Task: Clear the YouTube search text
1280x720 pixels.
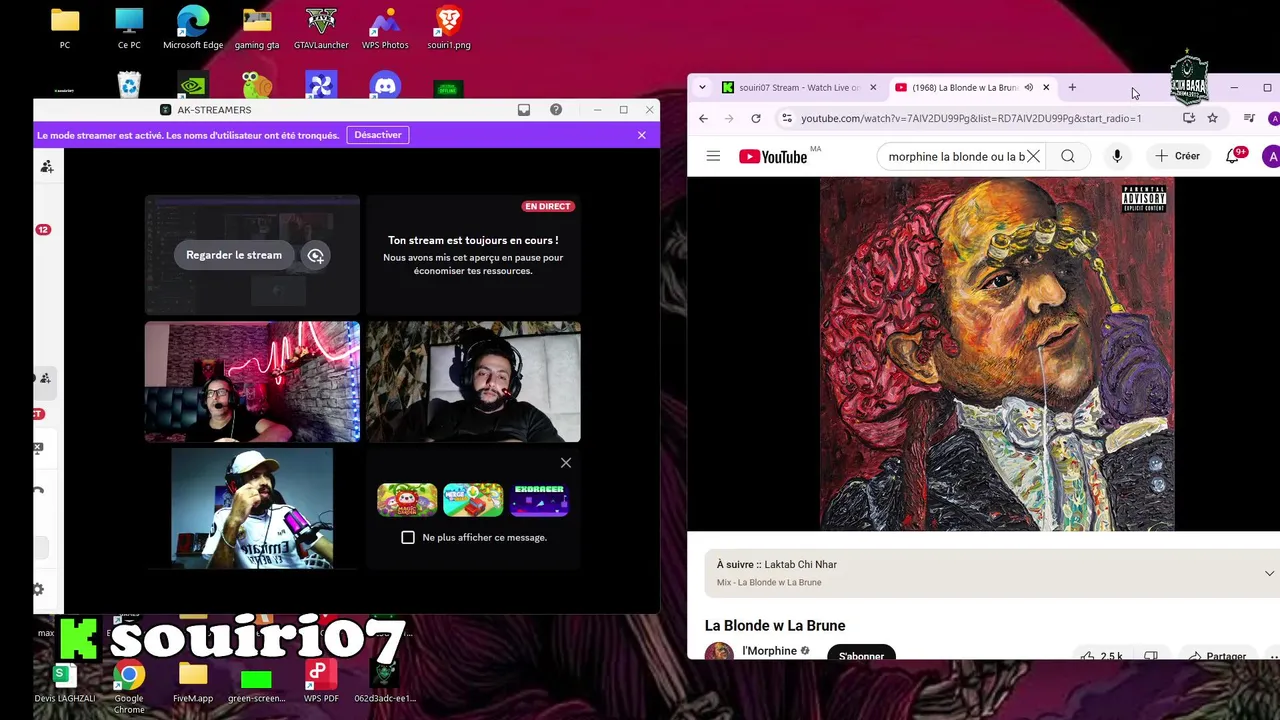Action: 1033,156
